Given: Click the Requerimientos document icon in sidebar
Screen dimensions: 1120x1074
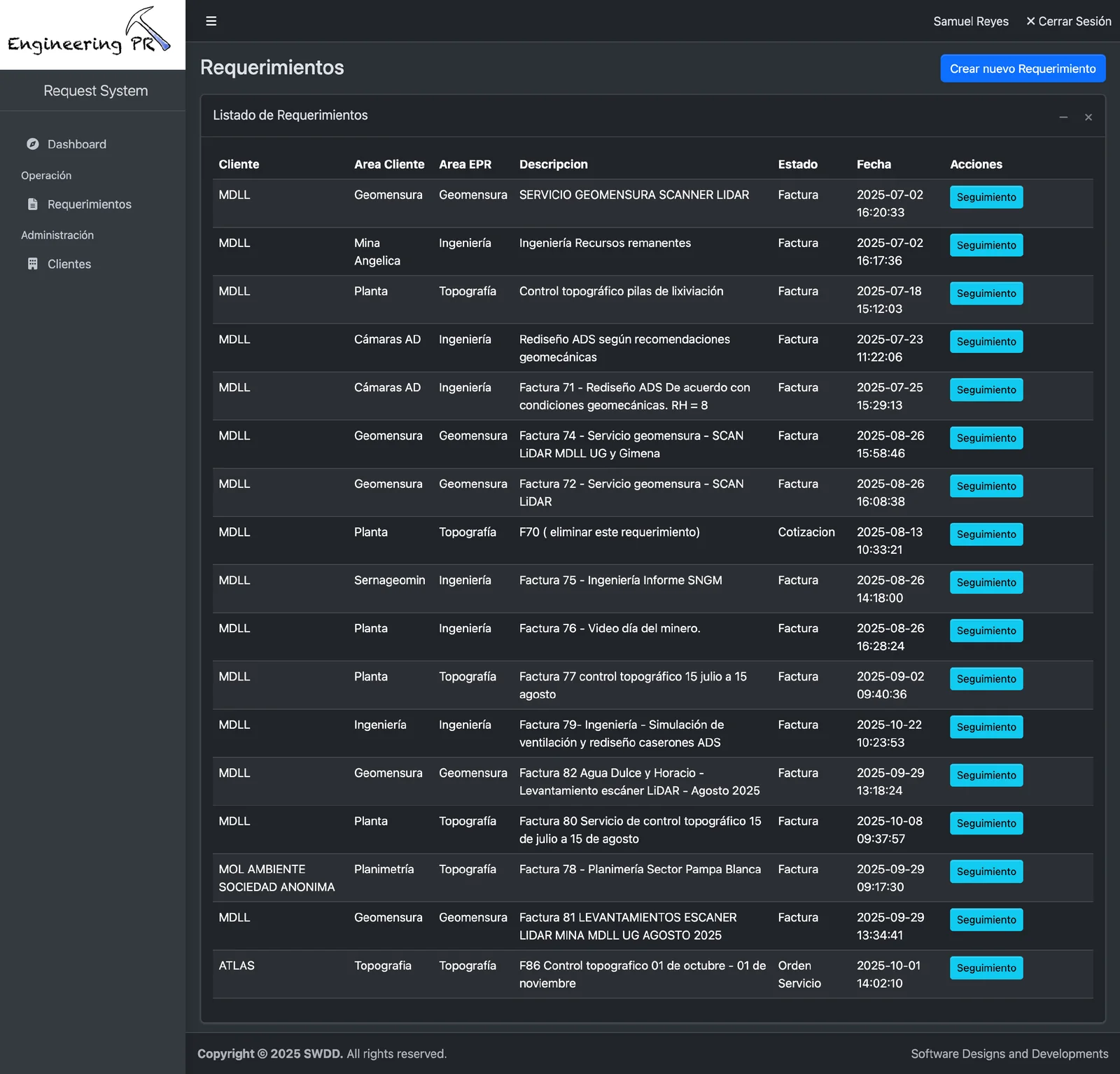Looking at the screenshot, I should coord(32,204).
